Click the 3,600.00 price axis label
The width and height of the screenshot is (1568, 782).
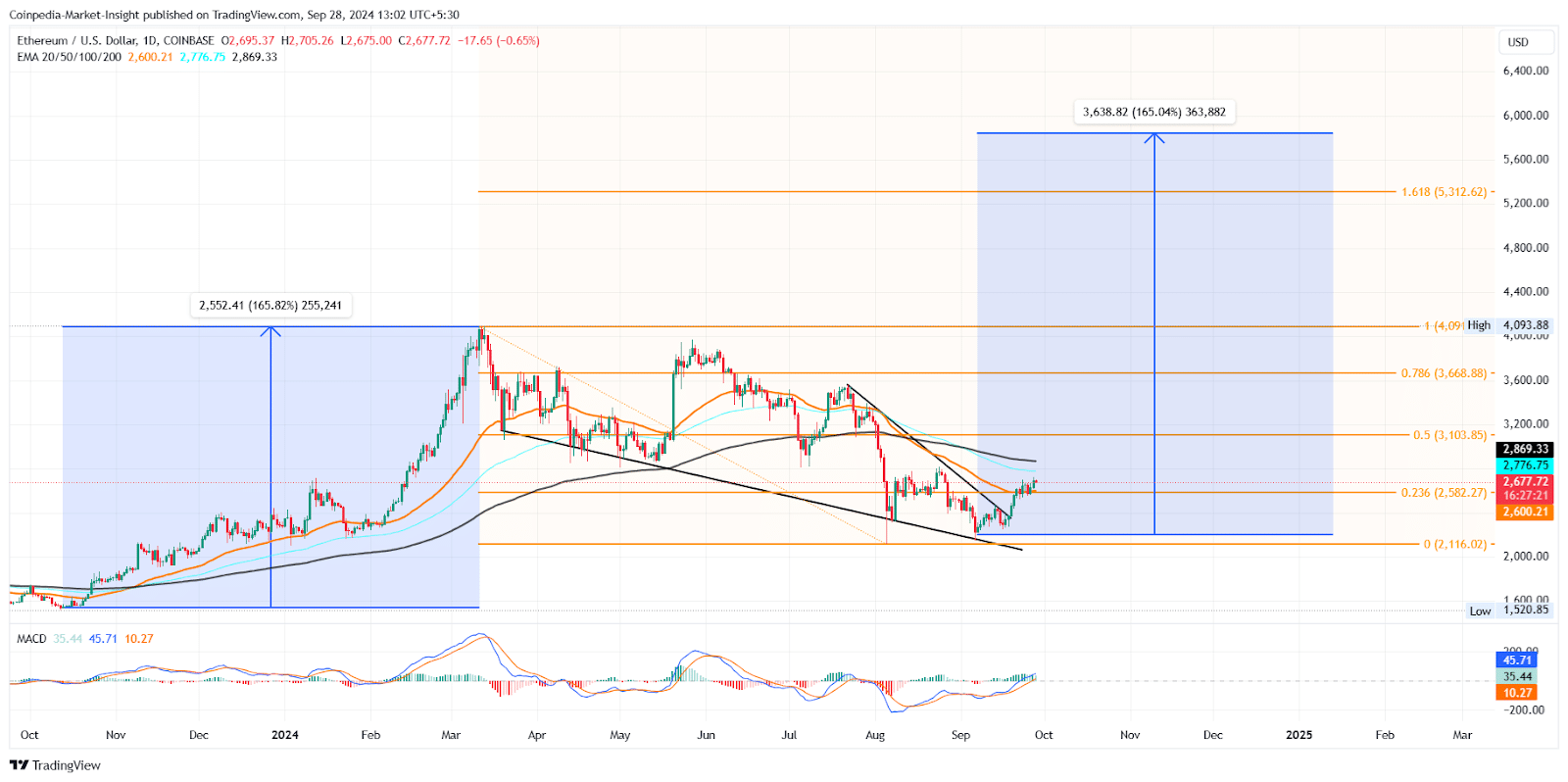tap(1526, 380)
